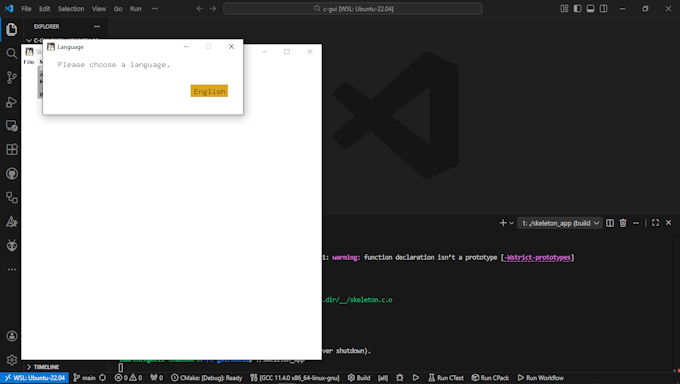Screen dimensions: 680x384
Task: Click the -Wstrict-prototypes link in terminal
Action: [x=537, y=257]
